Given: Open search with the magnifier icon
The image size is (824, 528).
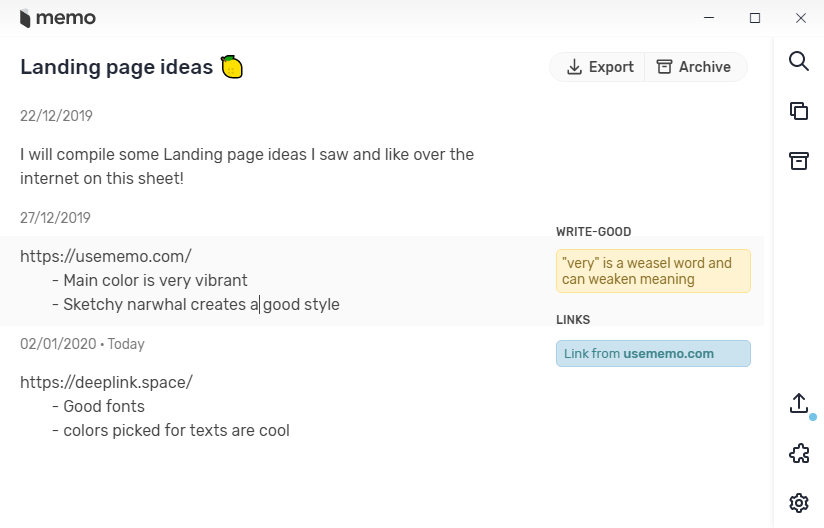Looking at the screenshot, I should click(x=798, y=61).
